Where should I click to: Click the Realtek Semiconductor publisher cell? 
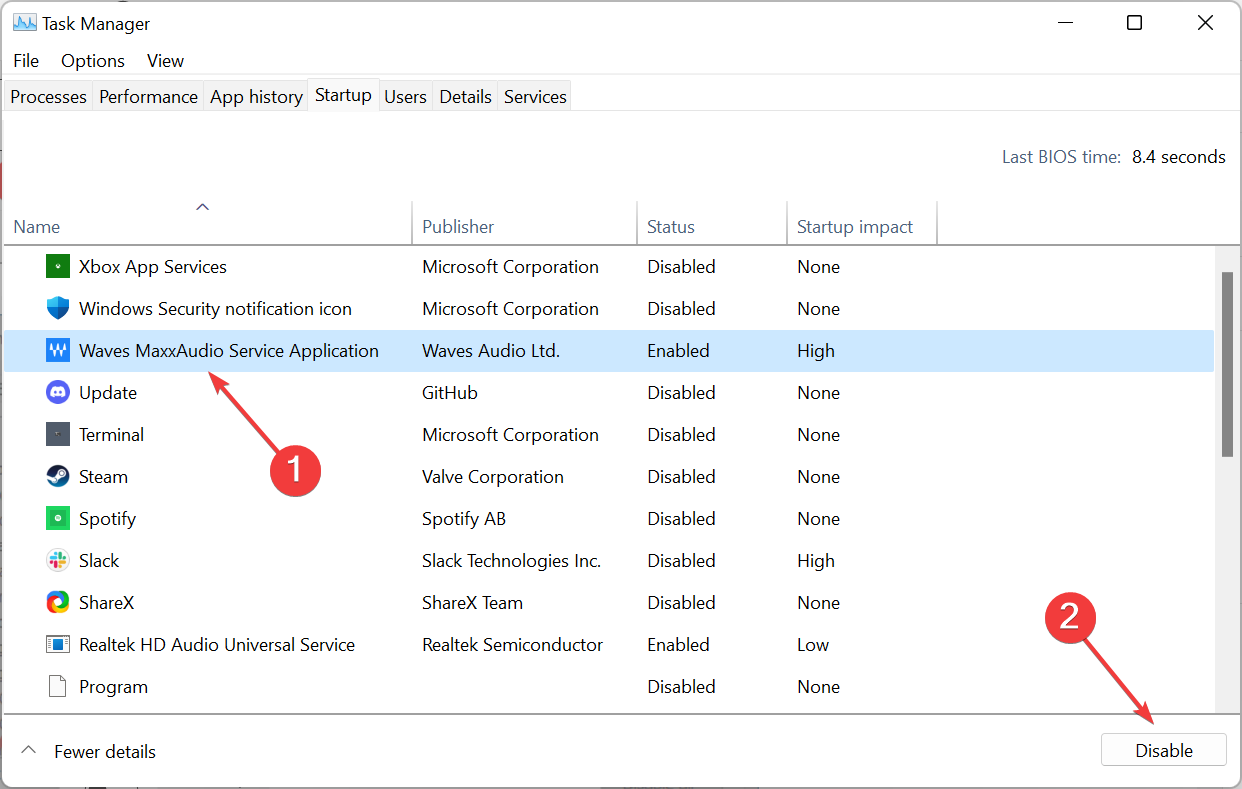click(x=512, y=645)
